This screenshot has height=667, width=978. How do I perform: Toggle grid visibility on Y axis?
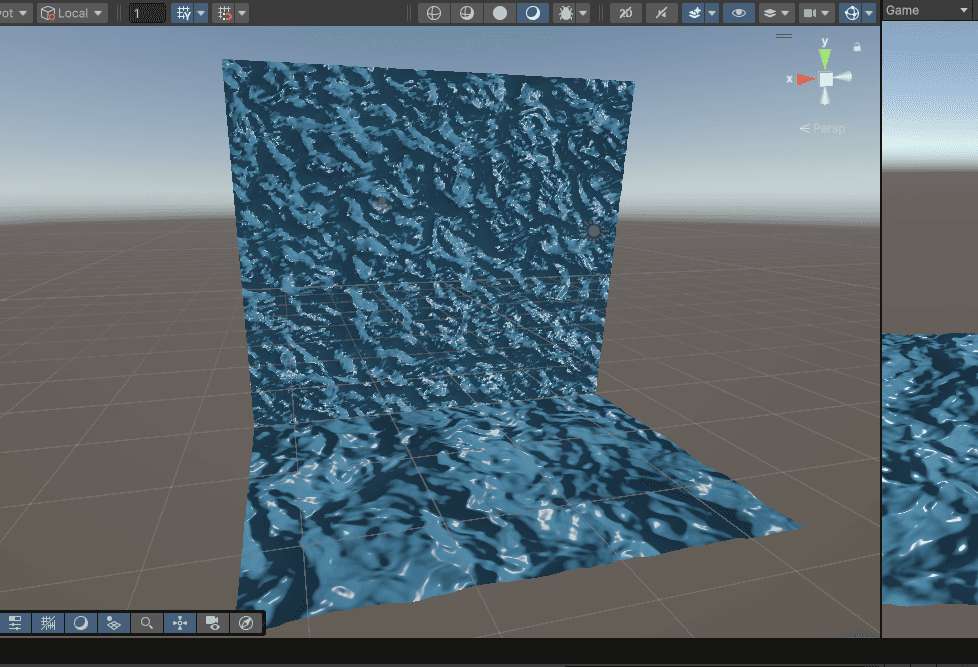(183, 13)
